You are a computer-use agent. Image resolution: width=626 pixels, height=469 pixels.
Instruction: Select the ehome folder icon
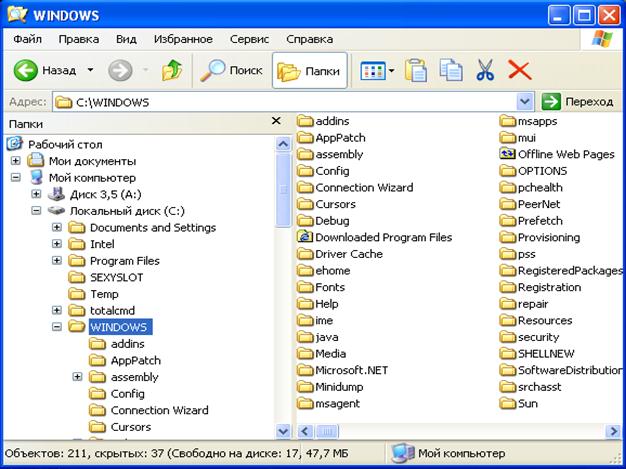click(305, 270)
